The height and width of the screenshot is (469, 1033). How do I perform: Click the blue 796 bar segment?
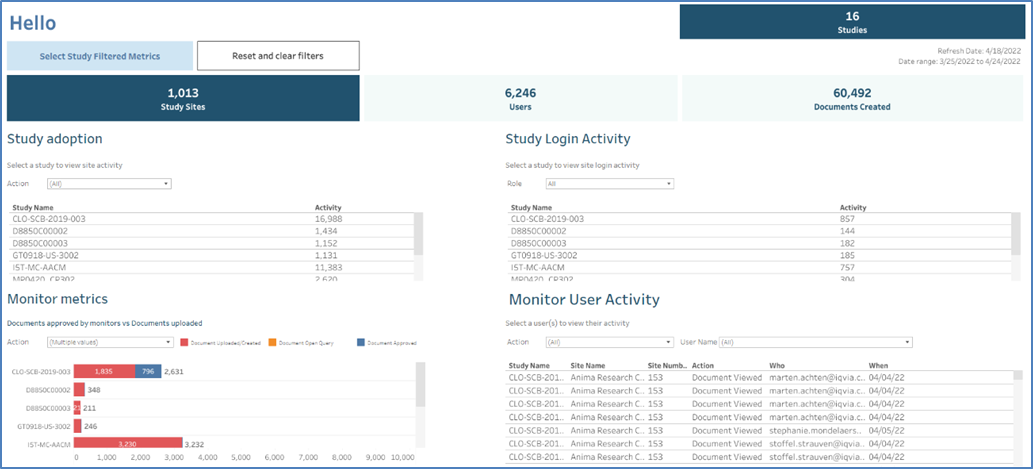pos(148,372)
